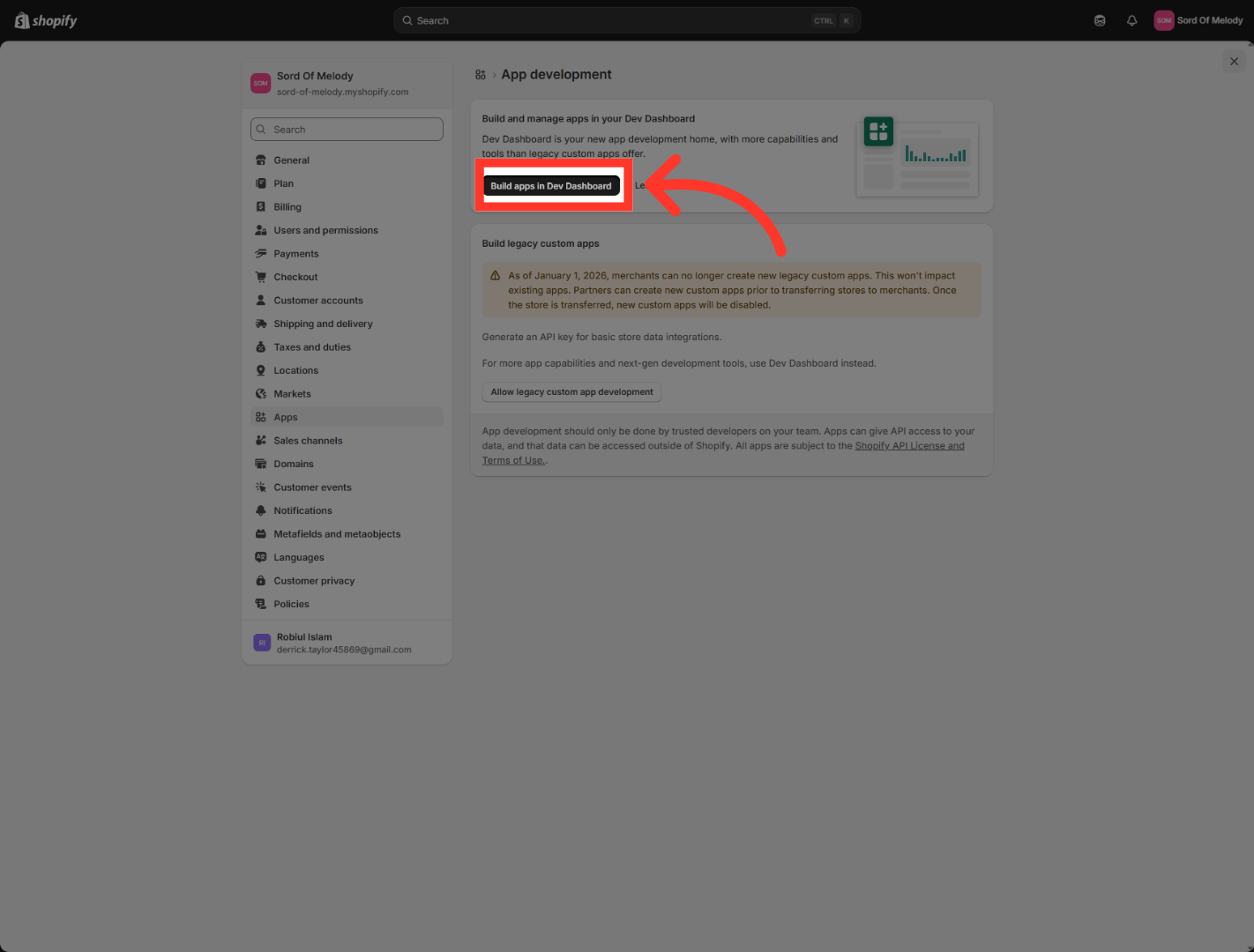Open the Customer privacy settings
This screenshot has height=952, width=1254.
(347, 581)
